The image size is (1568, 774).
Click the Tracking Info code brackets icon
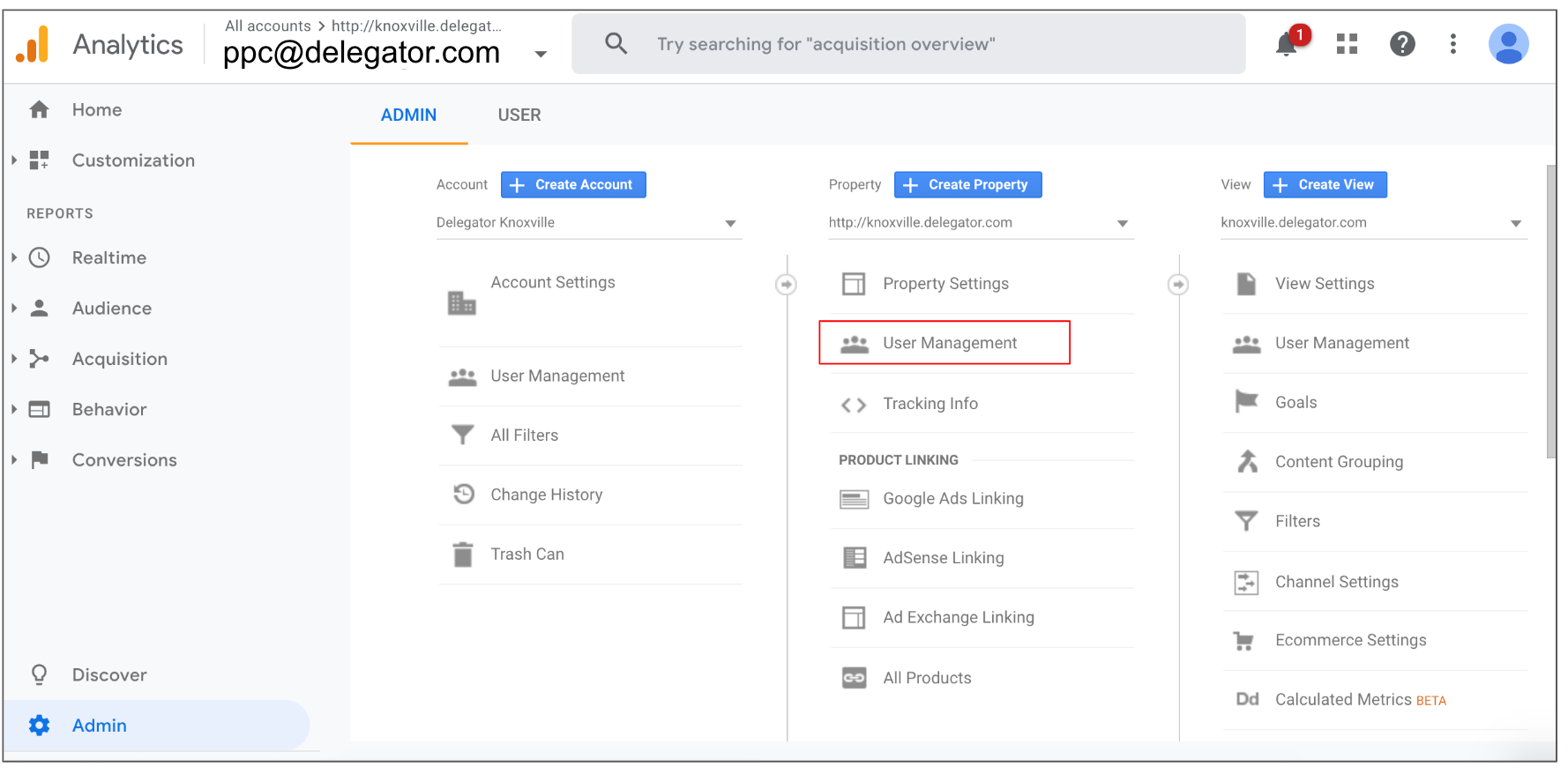coord(854,405)
